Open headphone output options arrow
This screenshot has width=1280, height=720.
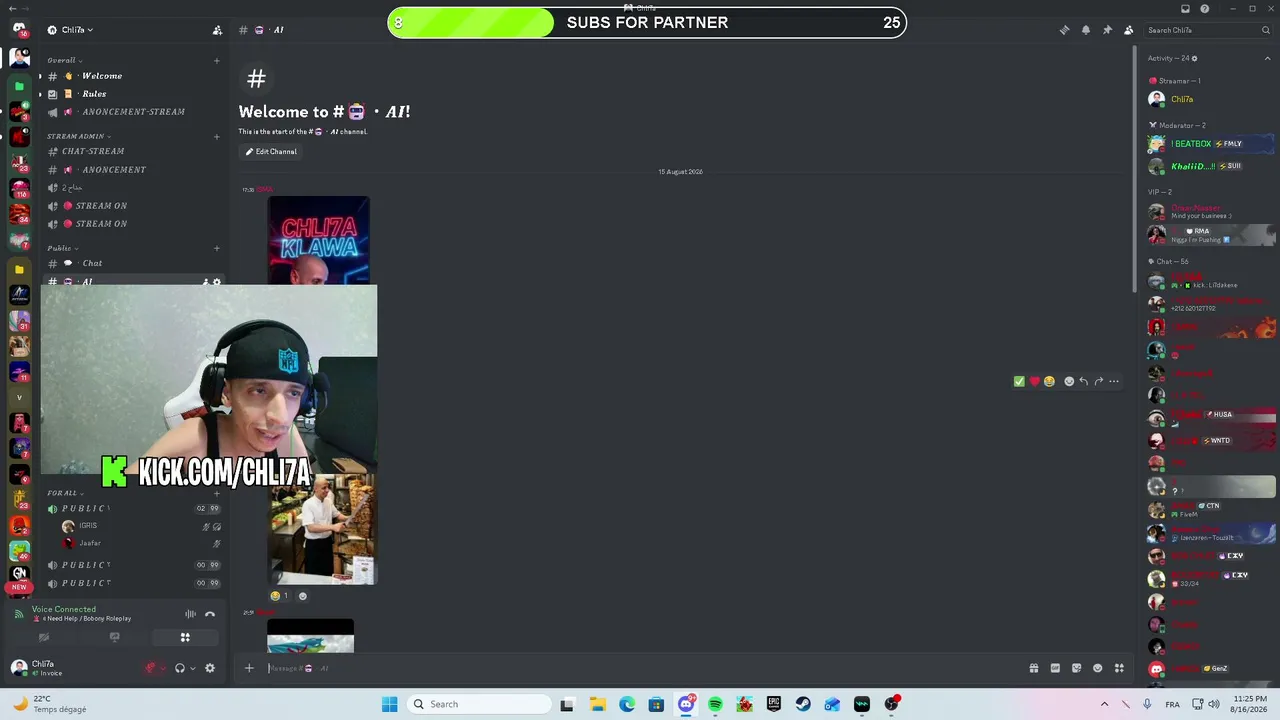coord(192,668)
